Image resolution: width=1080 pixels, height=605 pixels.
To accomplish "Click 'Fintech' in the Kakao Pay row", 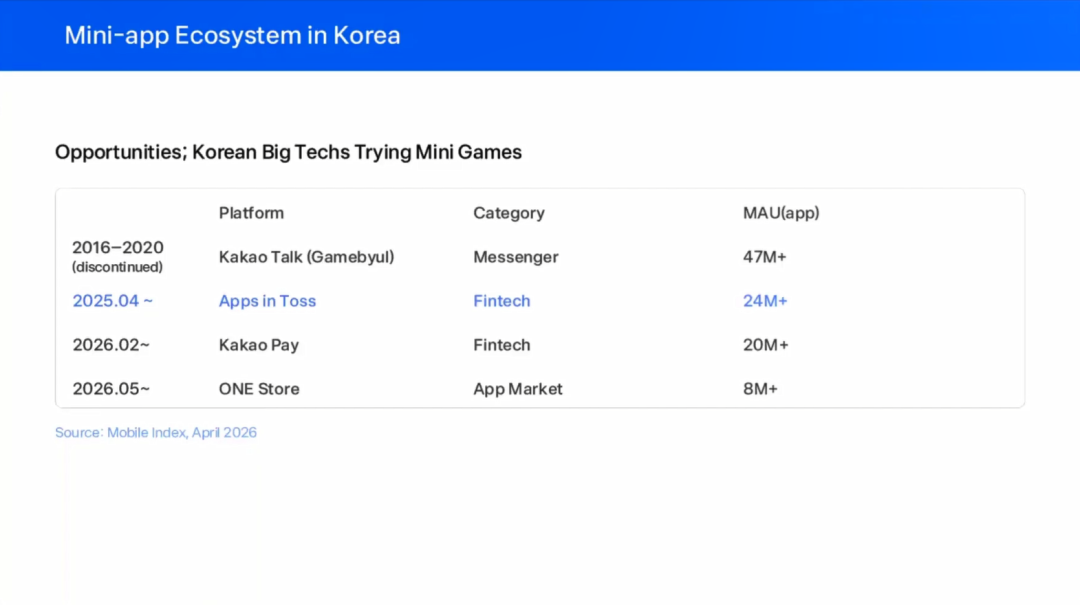I will click(x=501, y=345).
